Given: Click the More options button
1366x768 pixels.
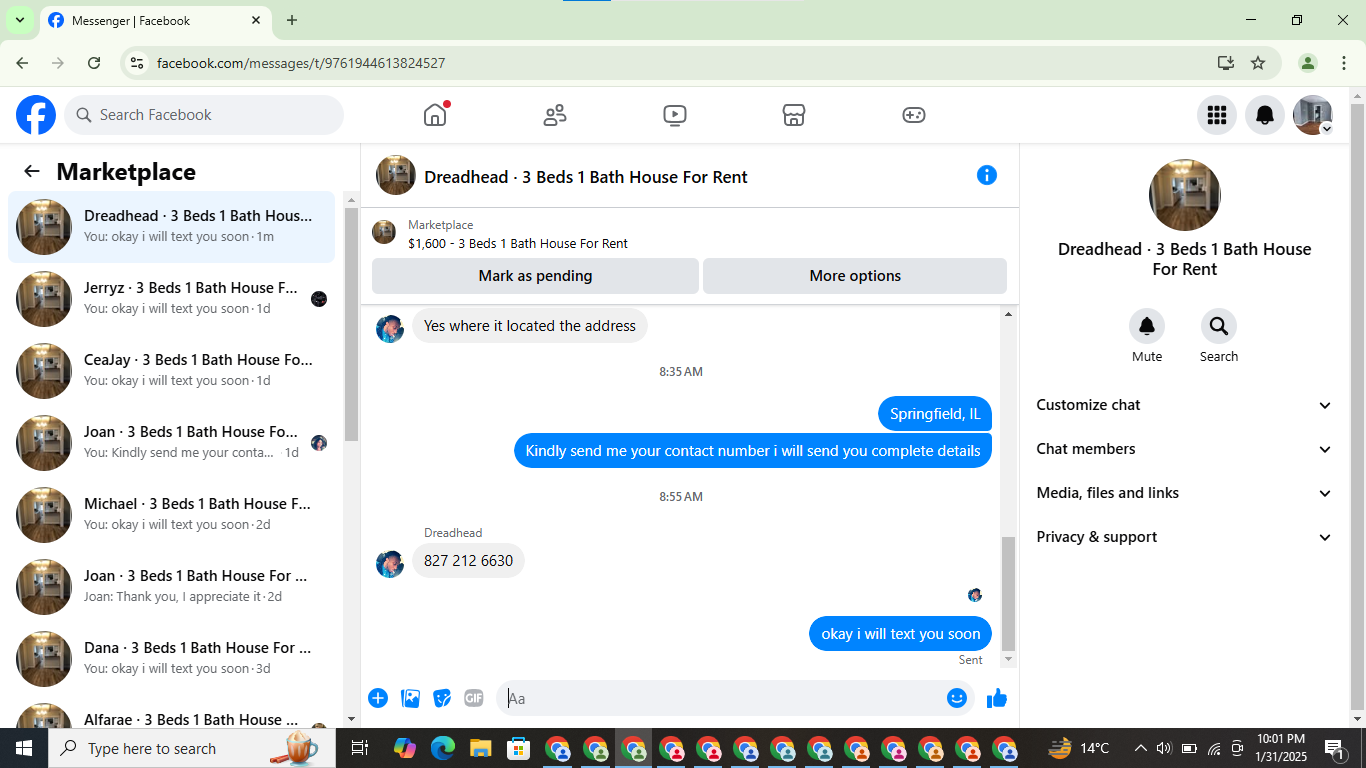Looking at the screenshot, I should click(x=855, y=276).
